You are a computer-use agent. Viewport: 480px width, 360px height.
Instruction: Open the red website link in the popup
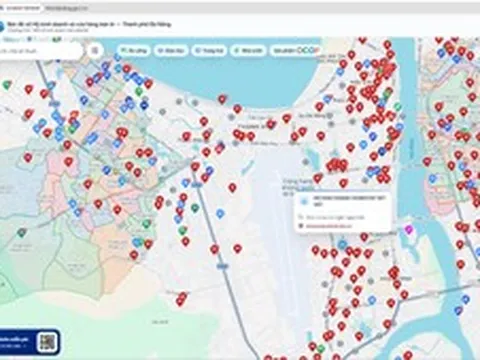click(x=329, y=226)
